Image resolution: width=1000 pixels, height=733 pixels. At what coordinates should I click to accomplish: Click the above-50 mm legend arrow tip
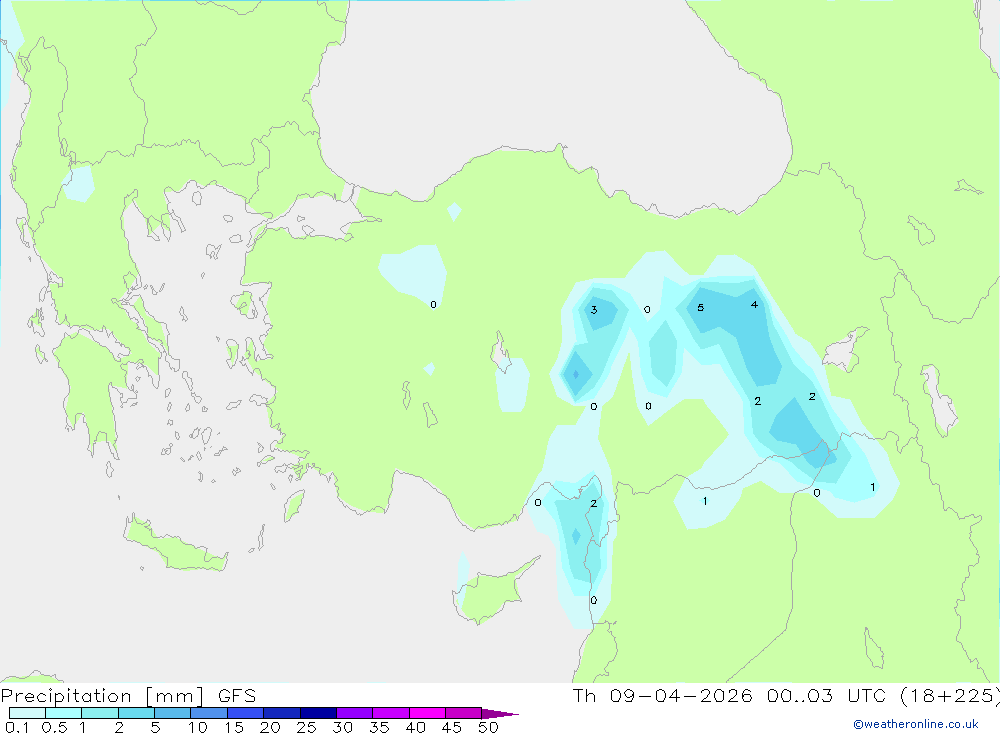(x=500, y=713)
